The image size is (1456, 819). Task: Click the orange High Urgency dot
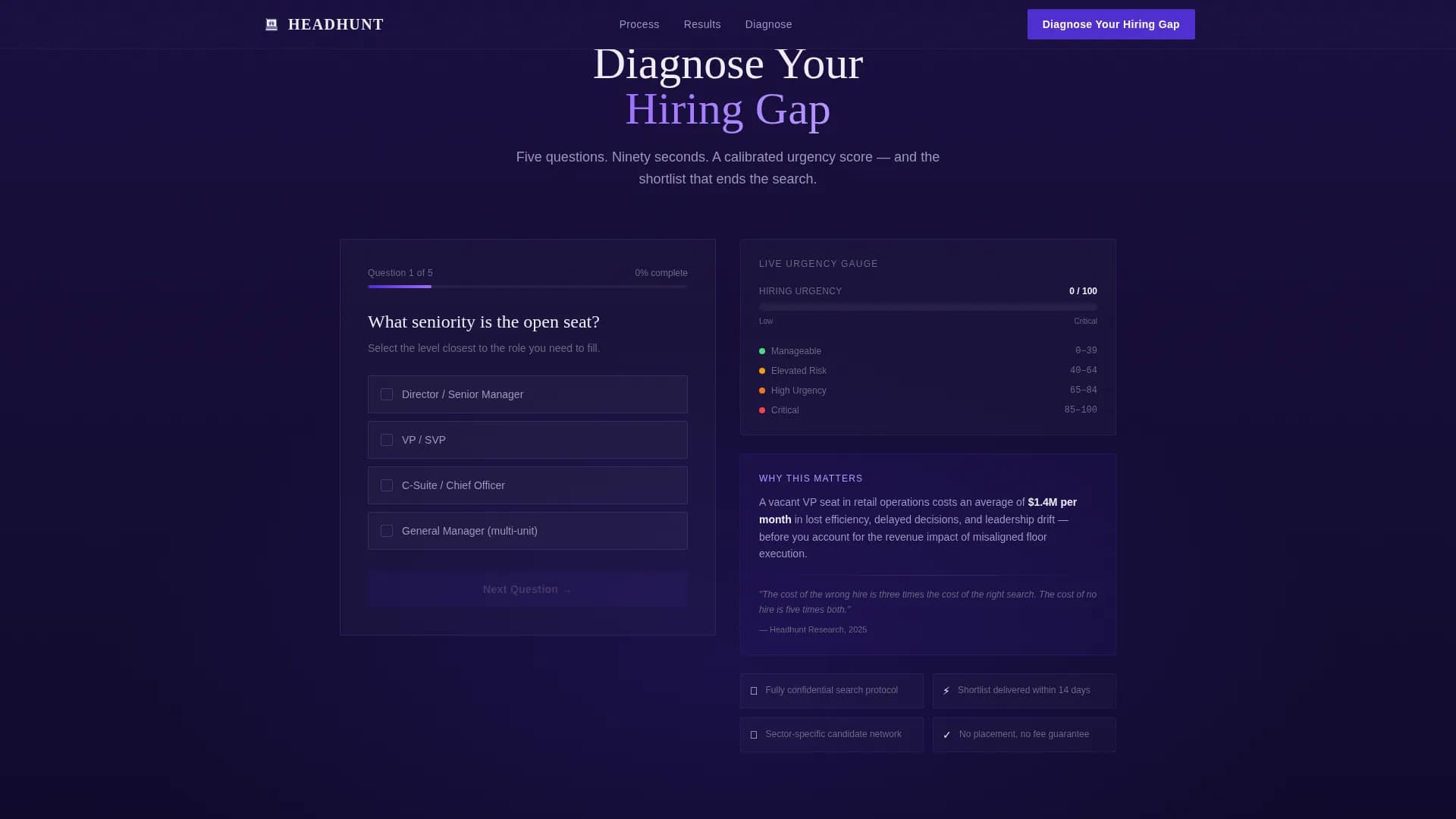(762, 391)
